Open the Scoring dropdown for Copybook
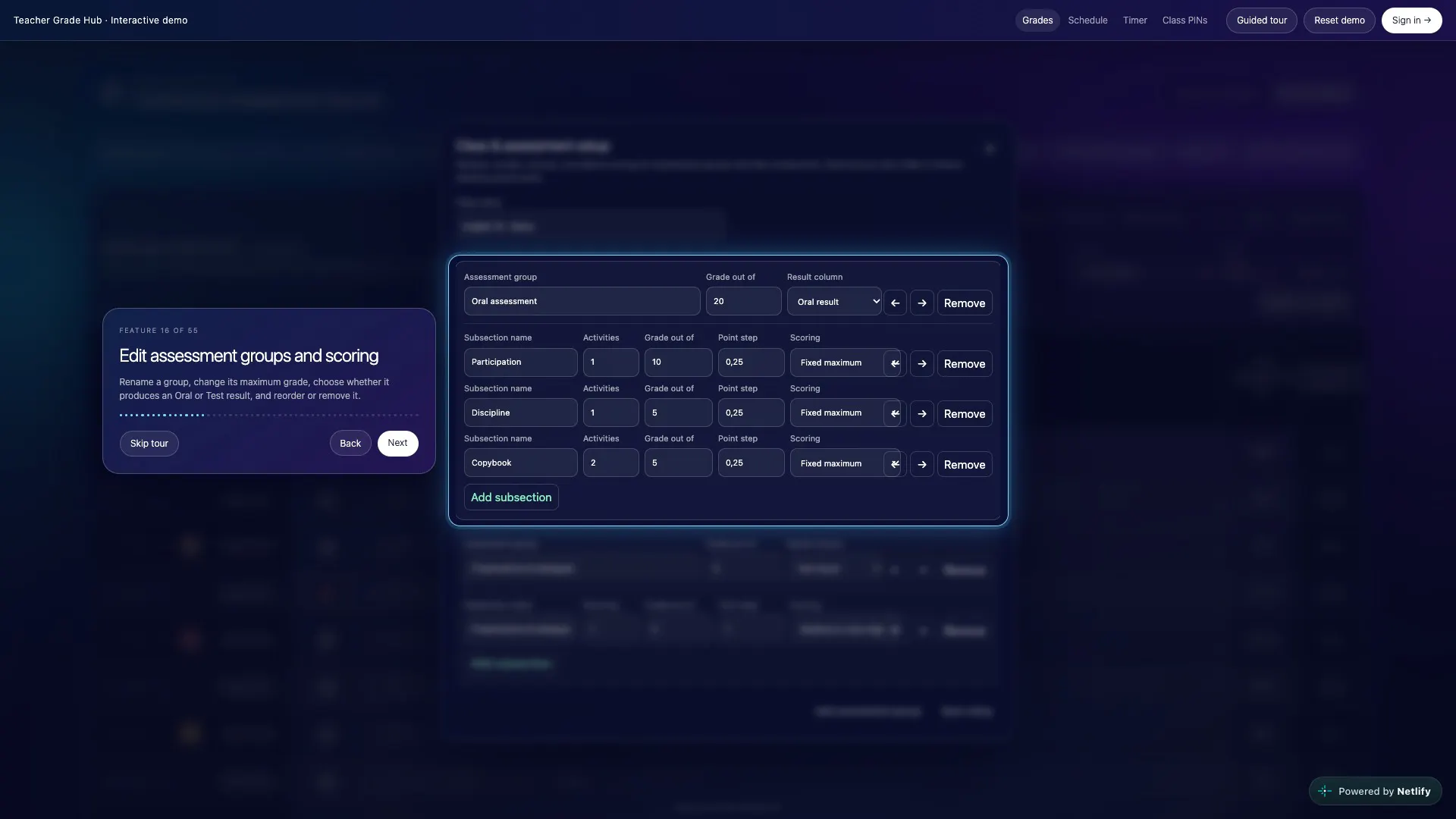This screenshot has height=819, width=1456. [x=844, y=463]
